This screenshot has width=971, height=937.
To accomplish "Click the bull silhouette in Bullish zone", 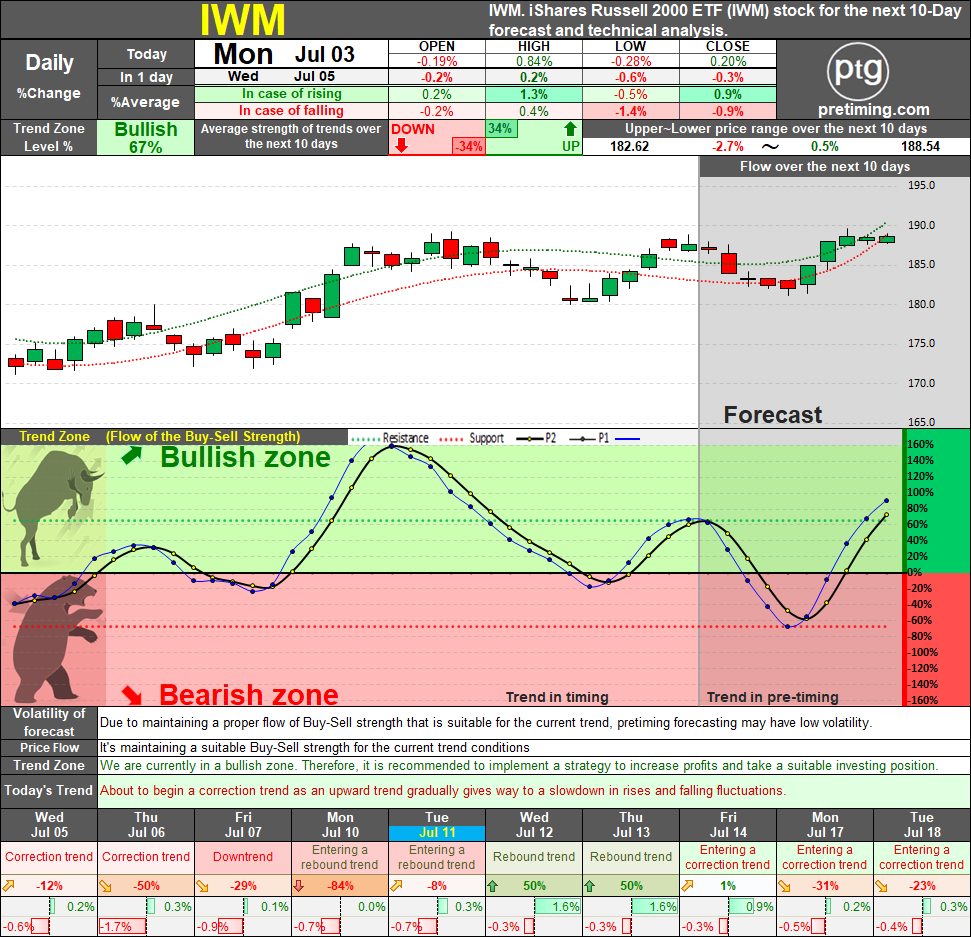I will click(53, 507).
